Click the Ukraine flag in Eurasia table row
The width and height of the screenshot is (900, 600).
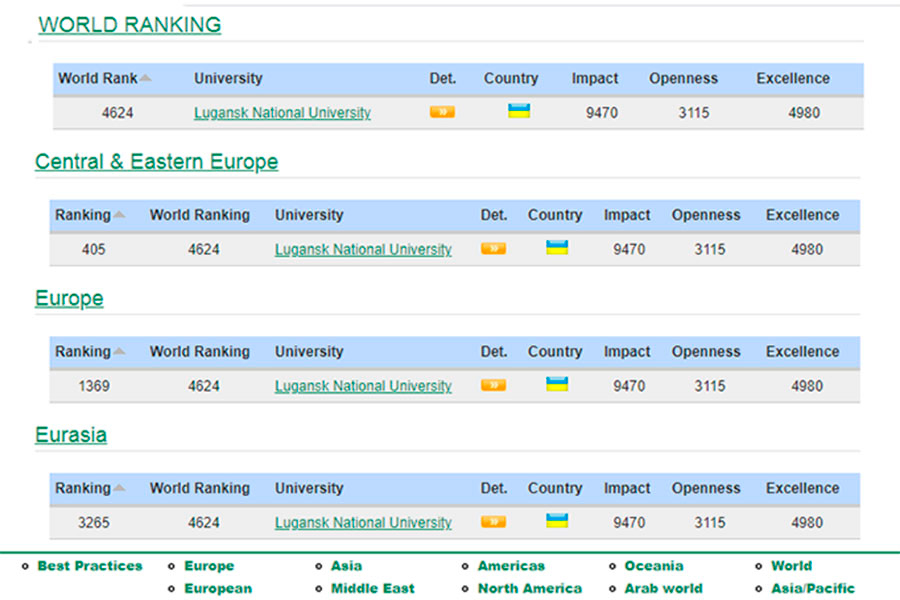557,520
